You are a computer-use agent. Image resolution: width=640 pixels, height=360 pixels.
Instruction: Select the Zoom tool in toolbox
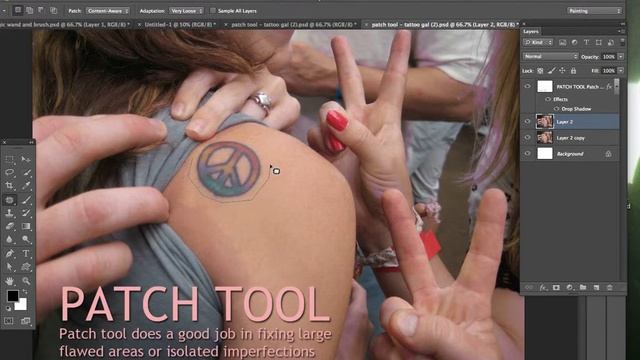click(26, 281)
